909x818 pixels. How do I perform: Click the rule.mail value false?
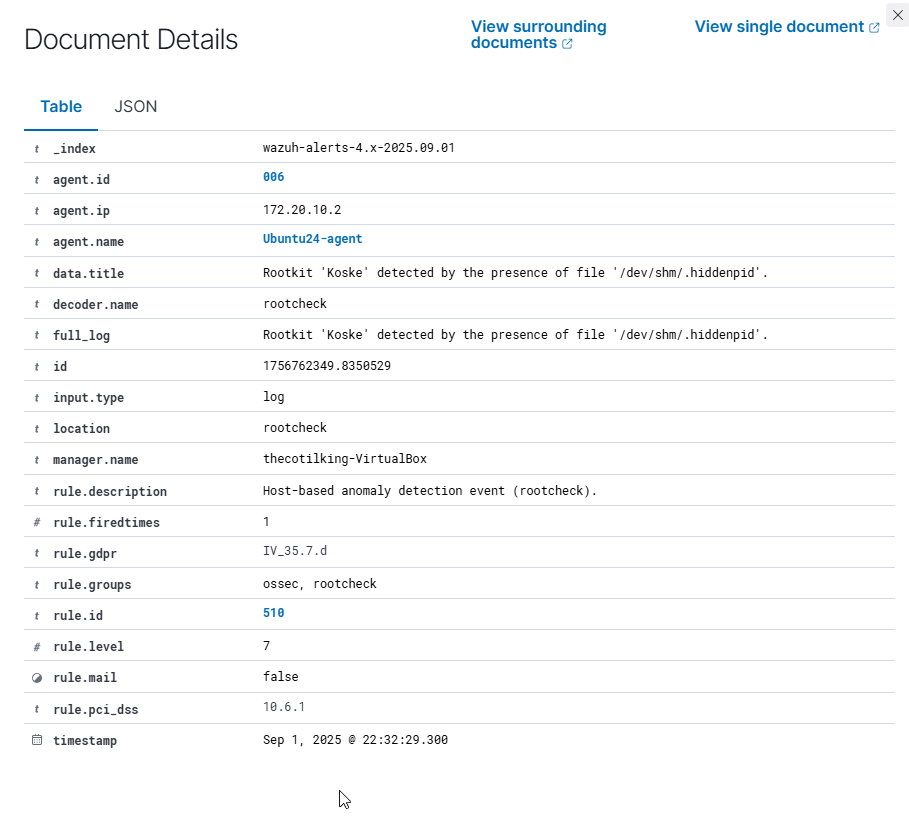click(x=281, y=677)
